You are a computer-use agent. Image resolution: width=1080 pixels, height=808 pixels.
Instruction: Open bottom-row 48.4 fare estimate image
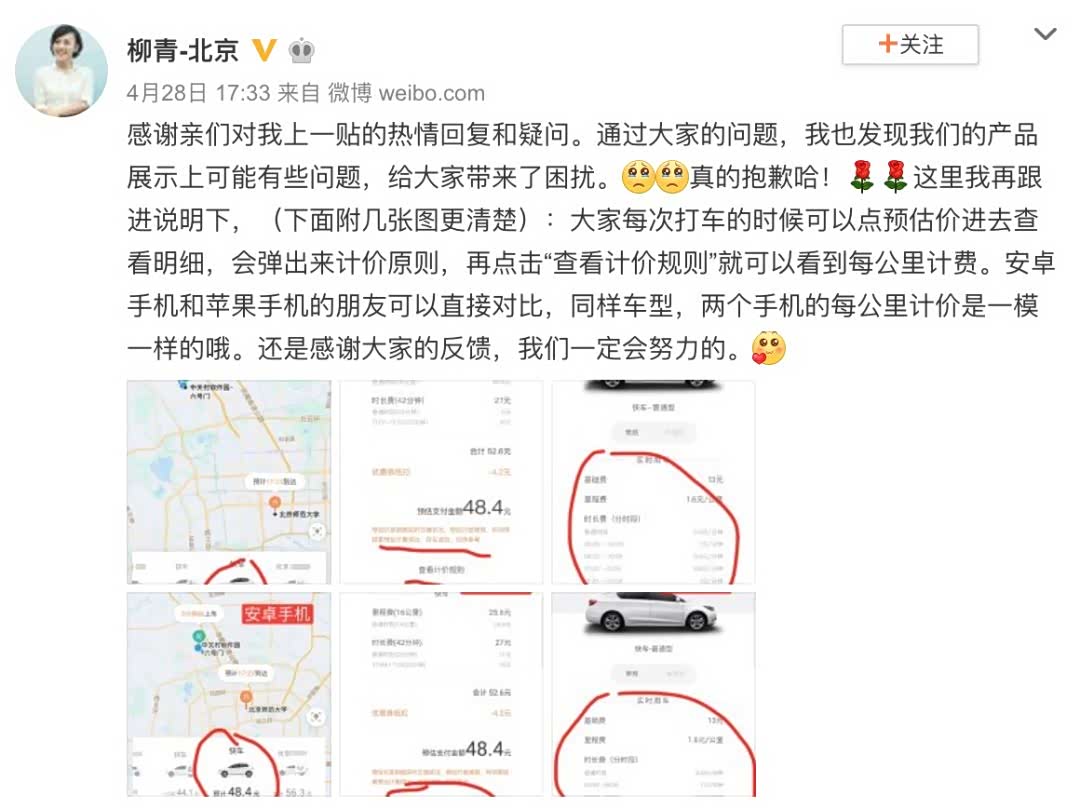tap(442, 694)
